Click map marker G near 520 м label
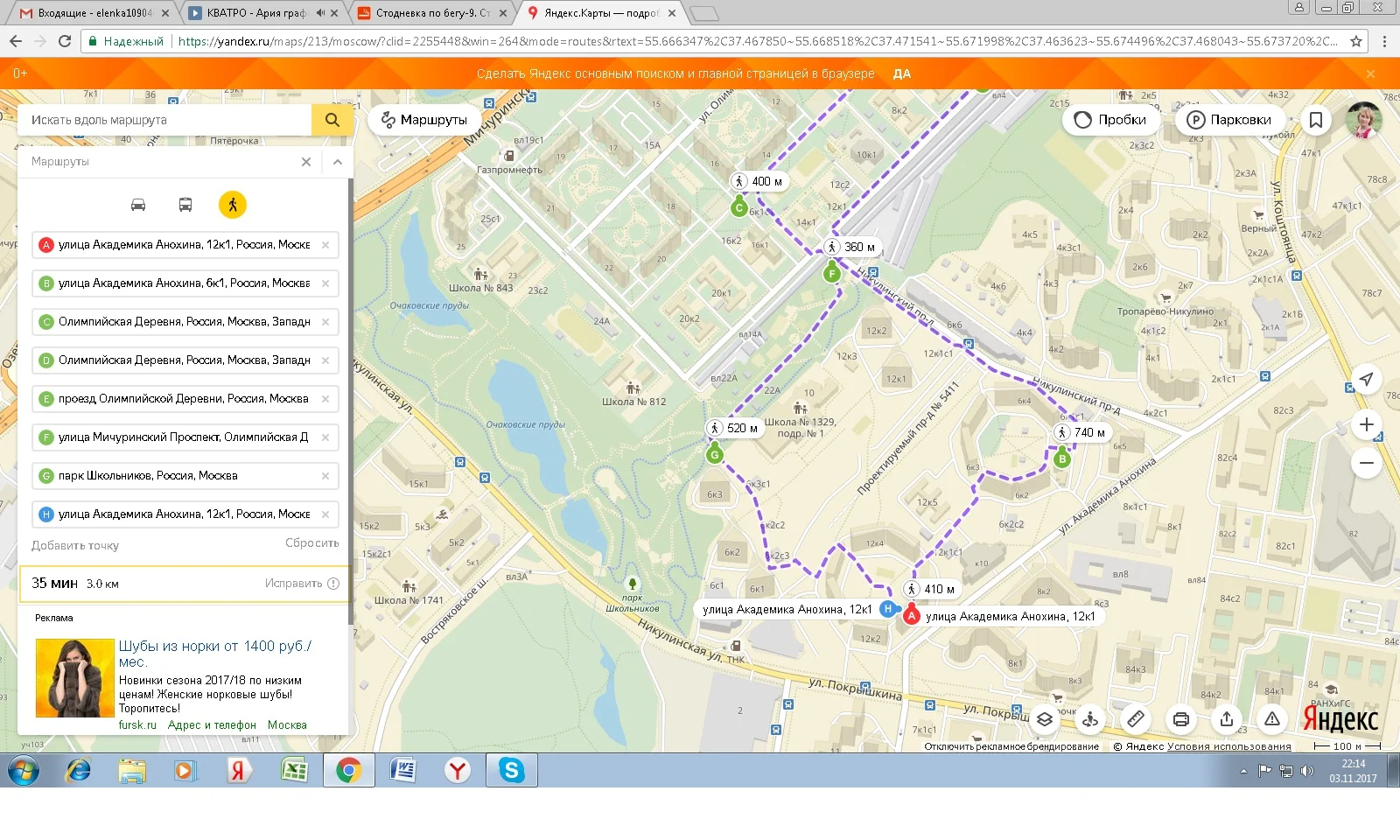The image size is (1400, 840). click(715, 454)
